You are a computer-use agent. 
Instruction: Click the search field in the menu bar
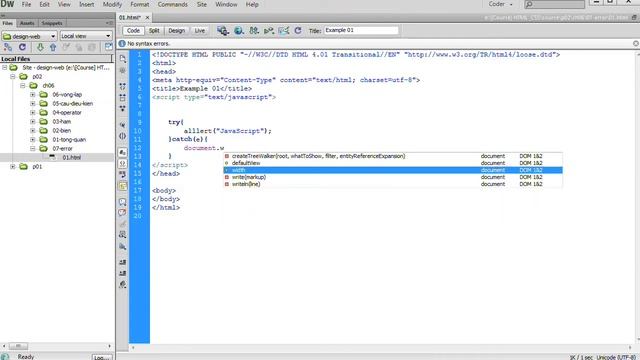pos(554,4)
